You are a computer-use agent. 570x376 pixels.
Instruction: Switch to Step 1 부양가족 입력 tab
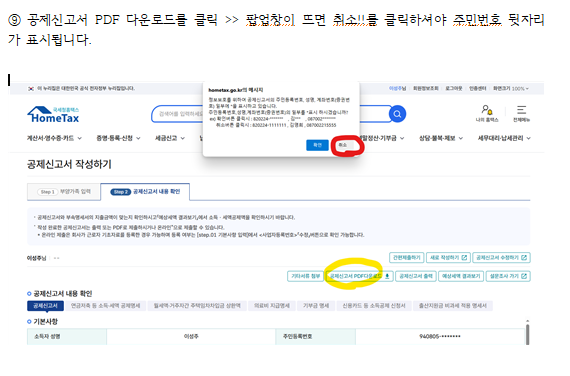tap(64, 192)
